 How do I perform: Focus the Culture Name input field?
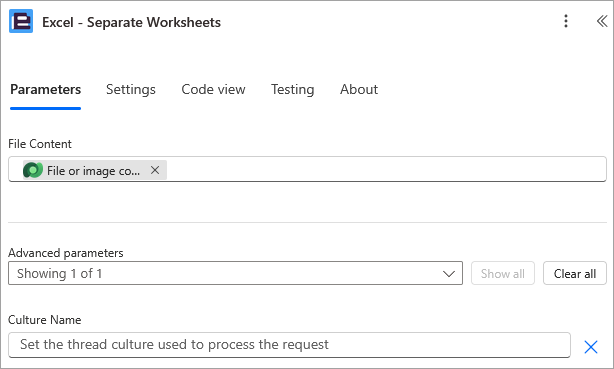point(289,345)
